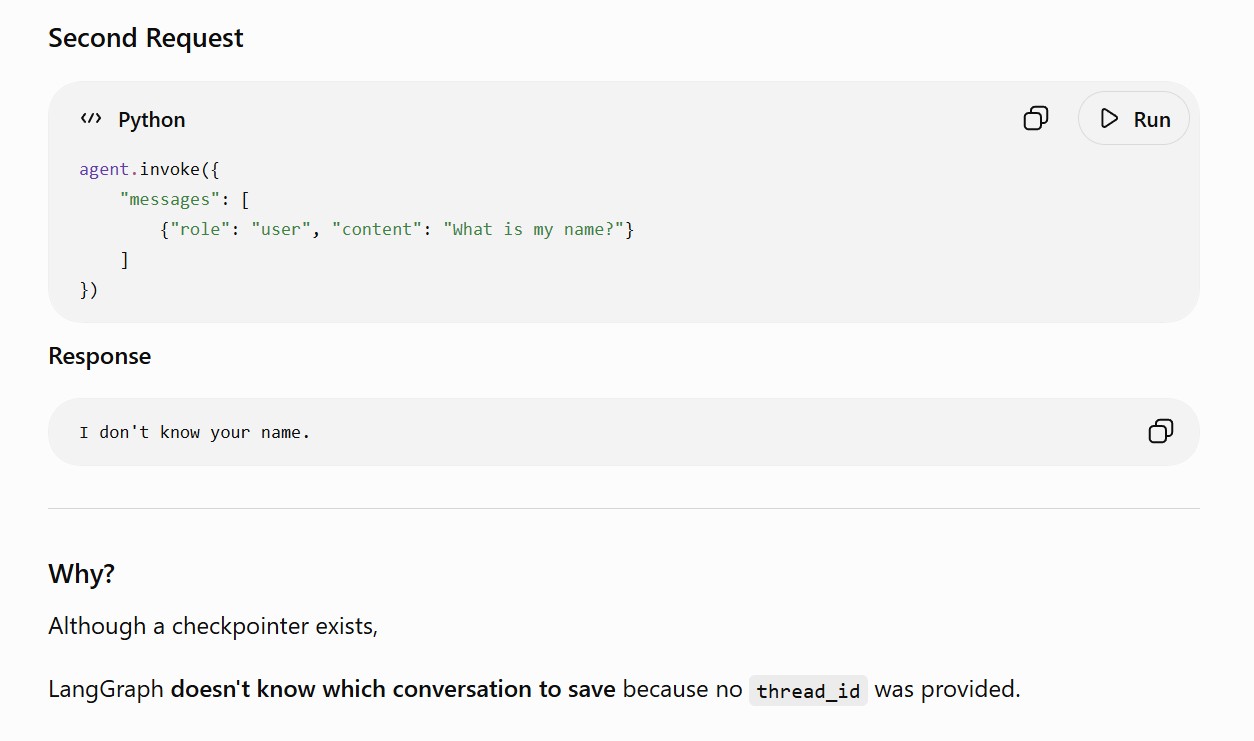The image size is (1254, 741).
Task: Place cursor on agent in the code
Action: (104, 169)
